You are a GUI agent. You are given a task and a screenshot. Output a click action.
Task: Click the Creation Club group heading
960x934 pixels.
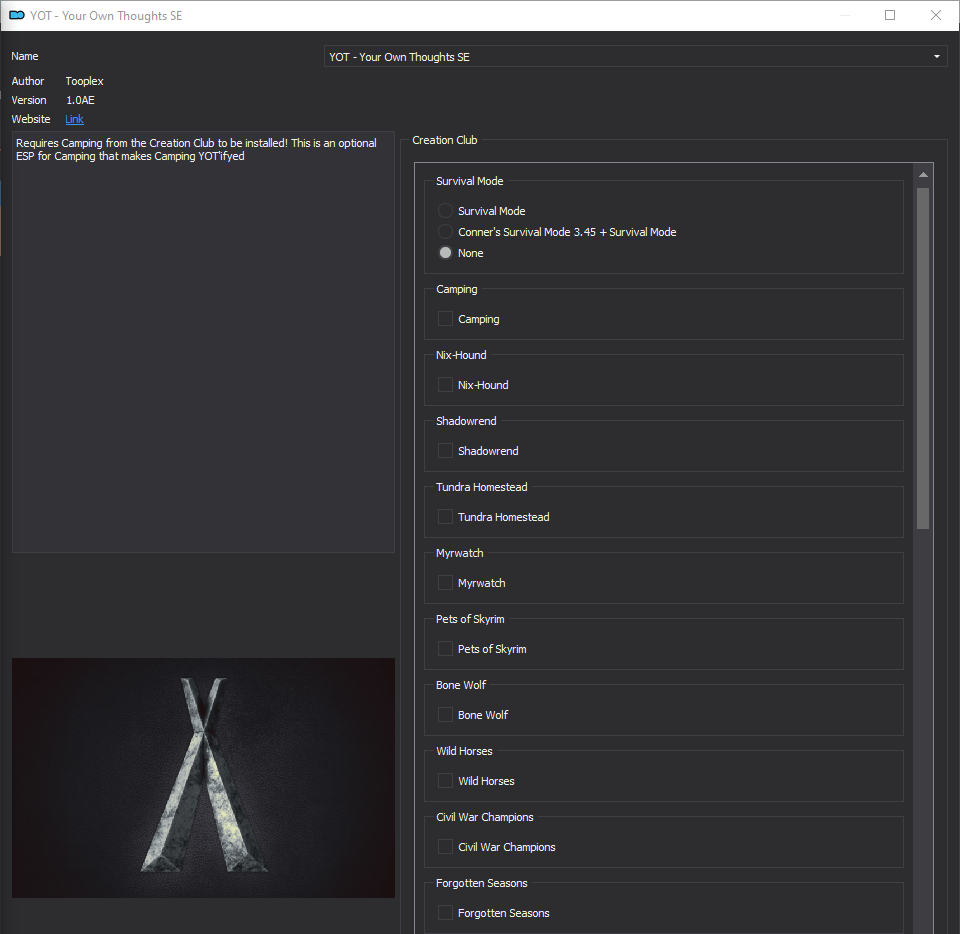click(x=444, y=140)
